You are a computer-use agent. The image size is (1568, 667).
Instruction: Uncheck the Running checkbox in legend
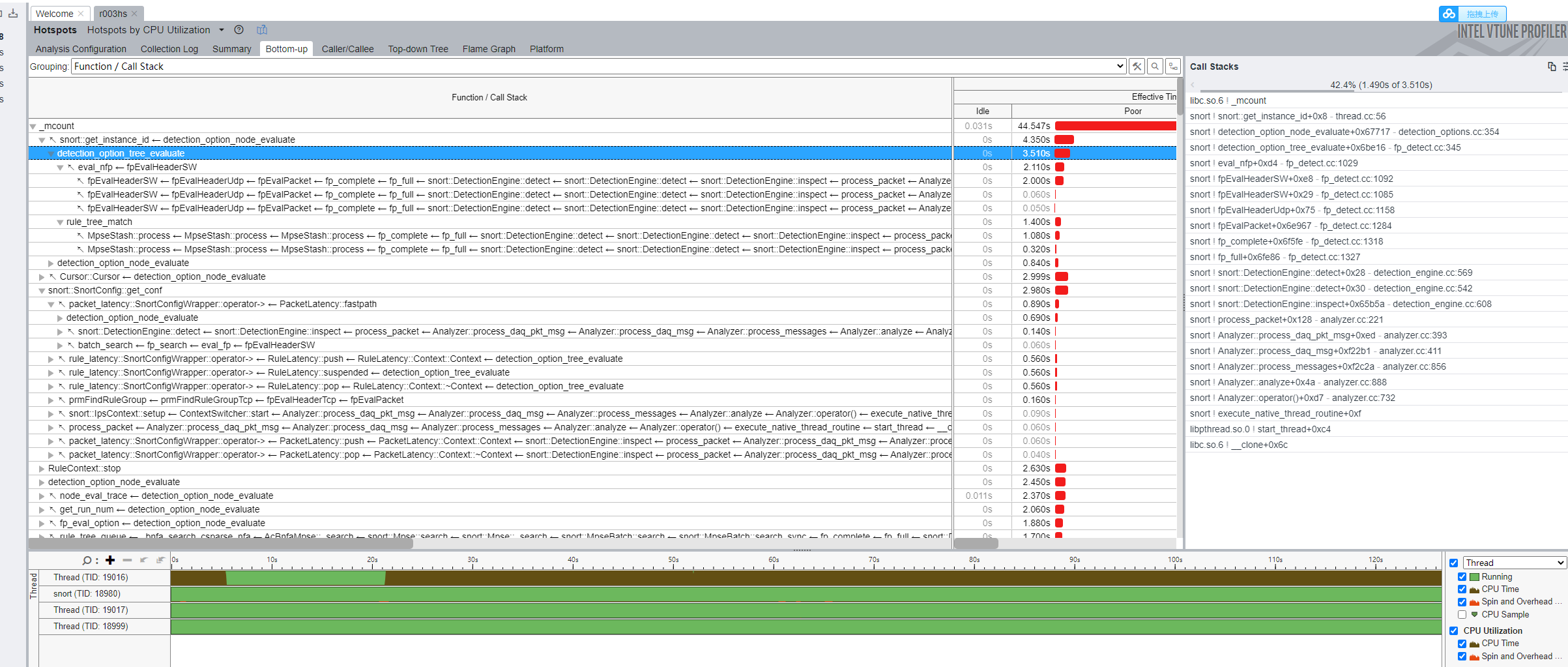click(1462, 577)
